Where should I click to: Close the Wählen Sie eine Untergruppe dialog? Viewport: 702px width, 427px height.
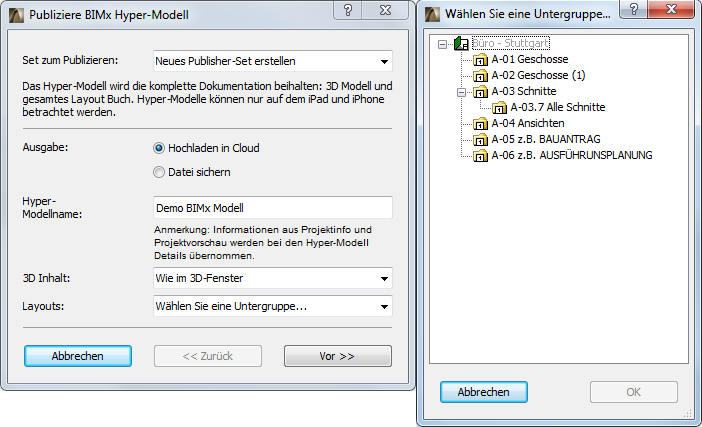(671, 9)
